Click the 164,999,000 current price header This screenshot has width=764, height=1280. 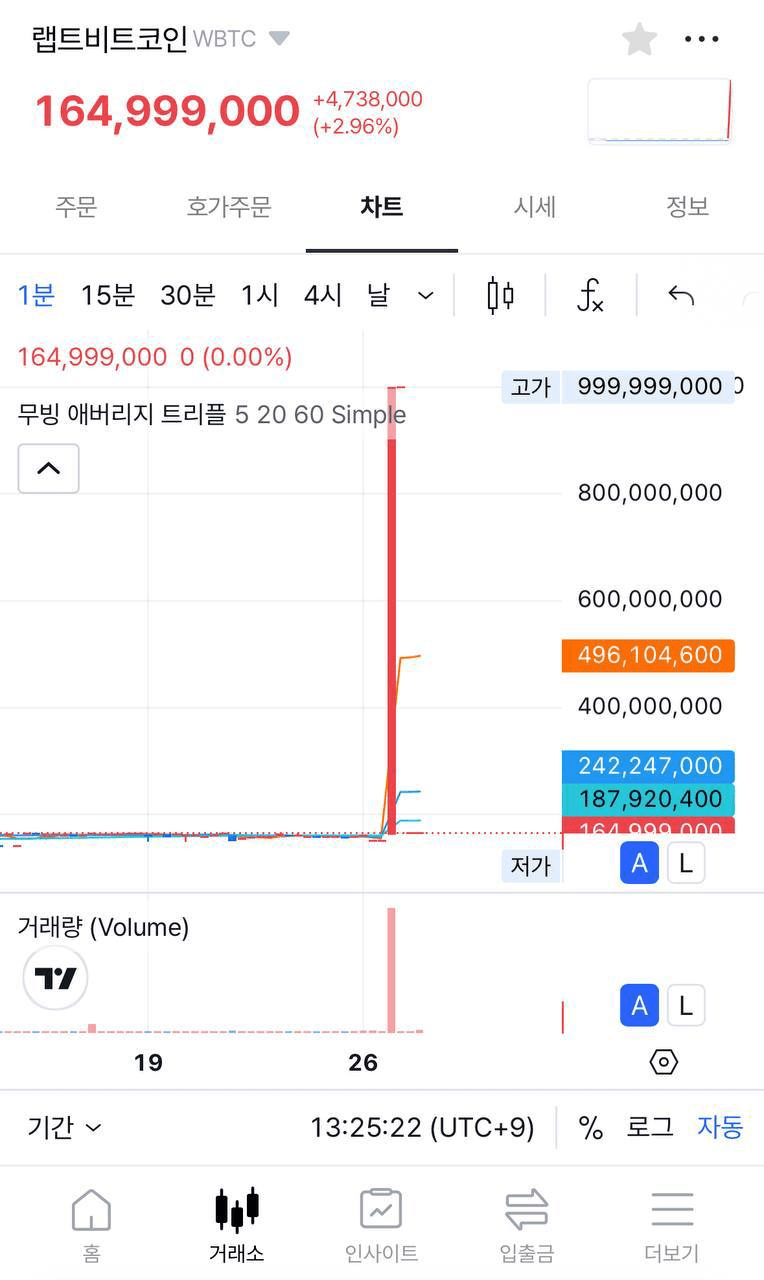[167, 110]
